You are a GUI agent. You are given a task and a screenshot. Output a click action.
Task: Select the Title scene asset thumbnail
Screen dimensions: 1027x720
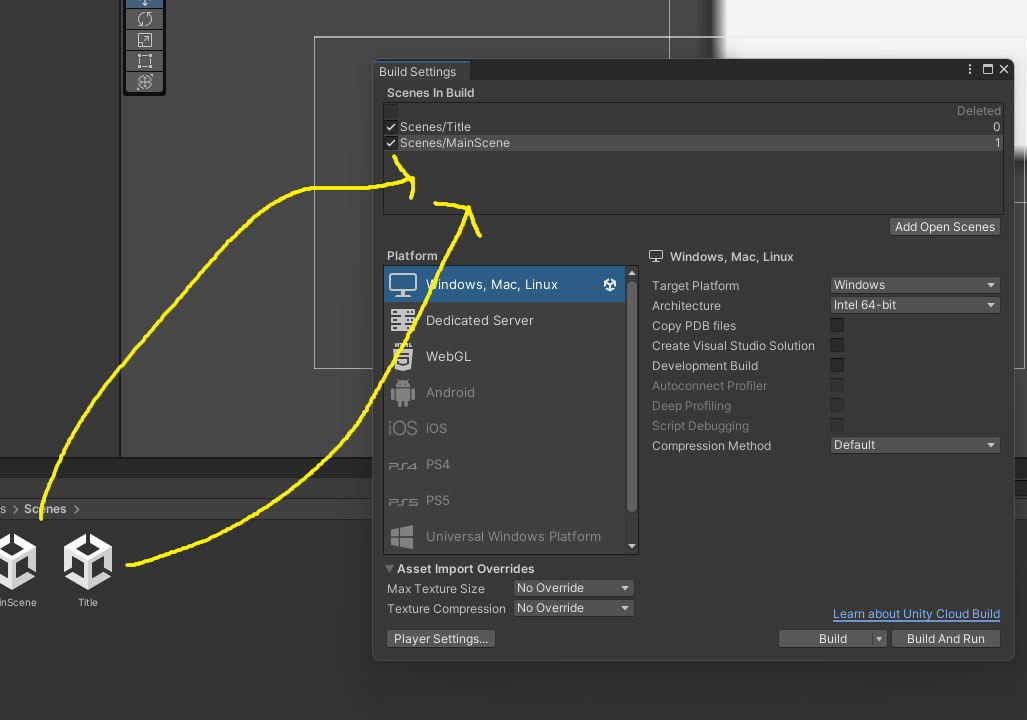tap(88, 561)
